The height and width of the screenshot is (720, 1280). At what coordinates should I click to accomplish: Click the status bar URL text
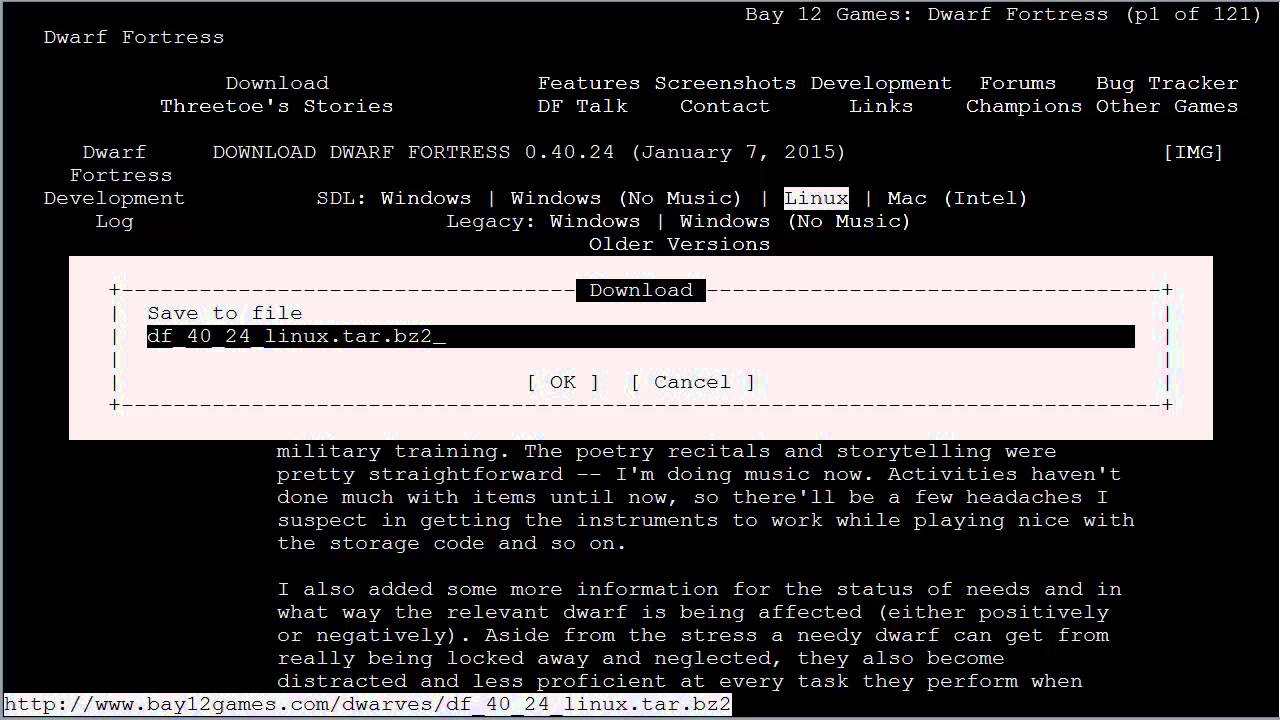tap(368, 705)
